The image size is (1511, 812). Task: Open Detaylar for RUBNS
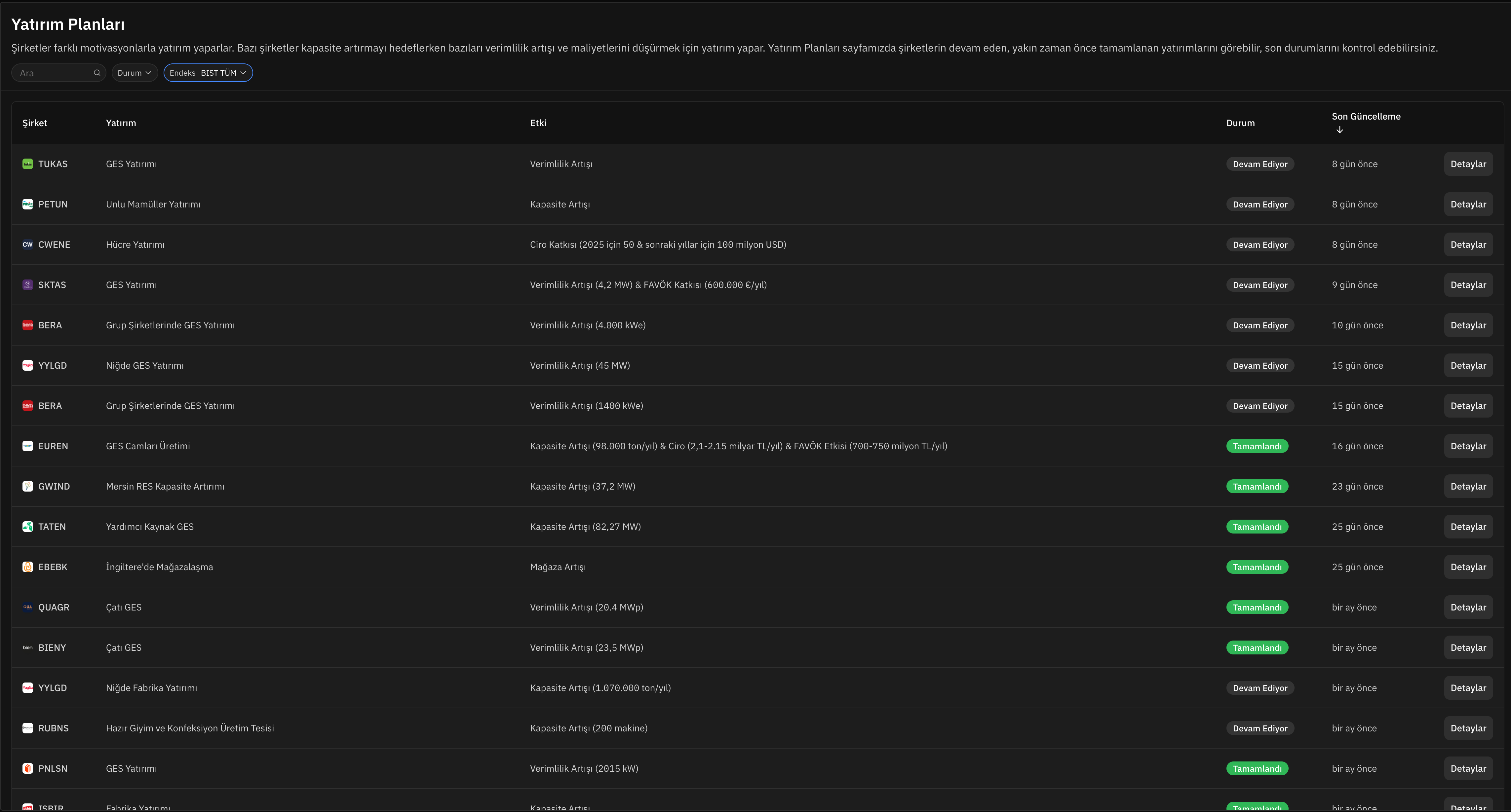(x=1468, y=728)
